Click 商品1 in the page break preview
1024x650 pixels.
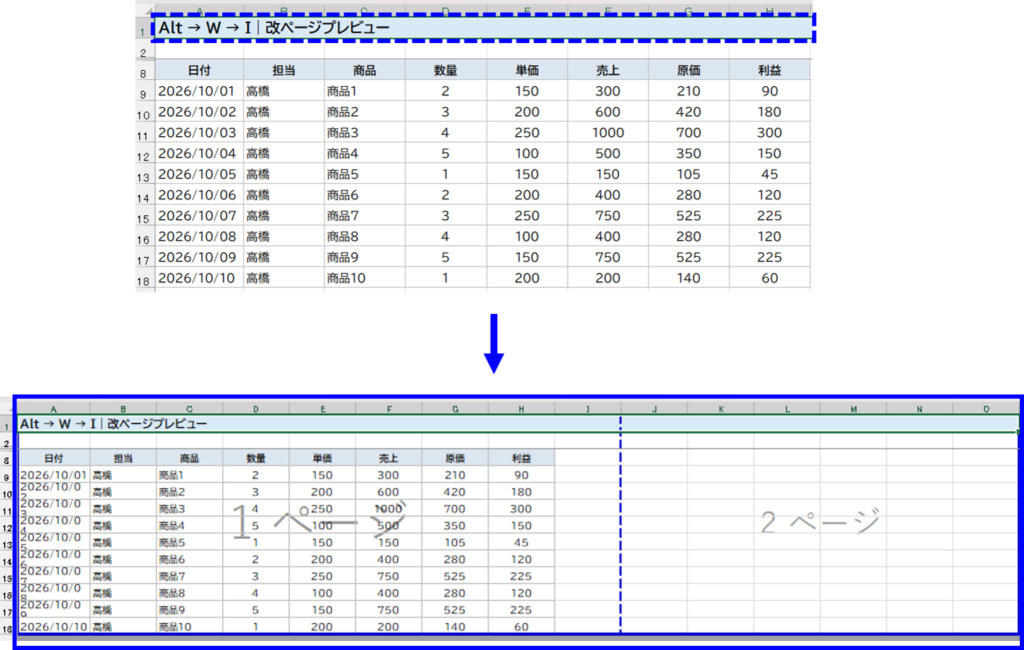pos(189,476)
